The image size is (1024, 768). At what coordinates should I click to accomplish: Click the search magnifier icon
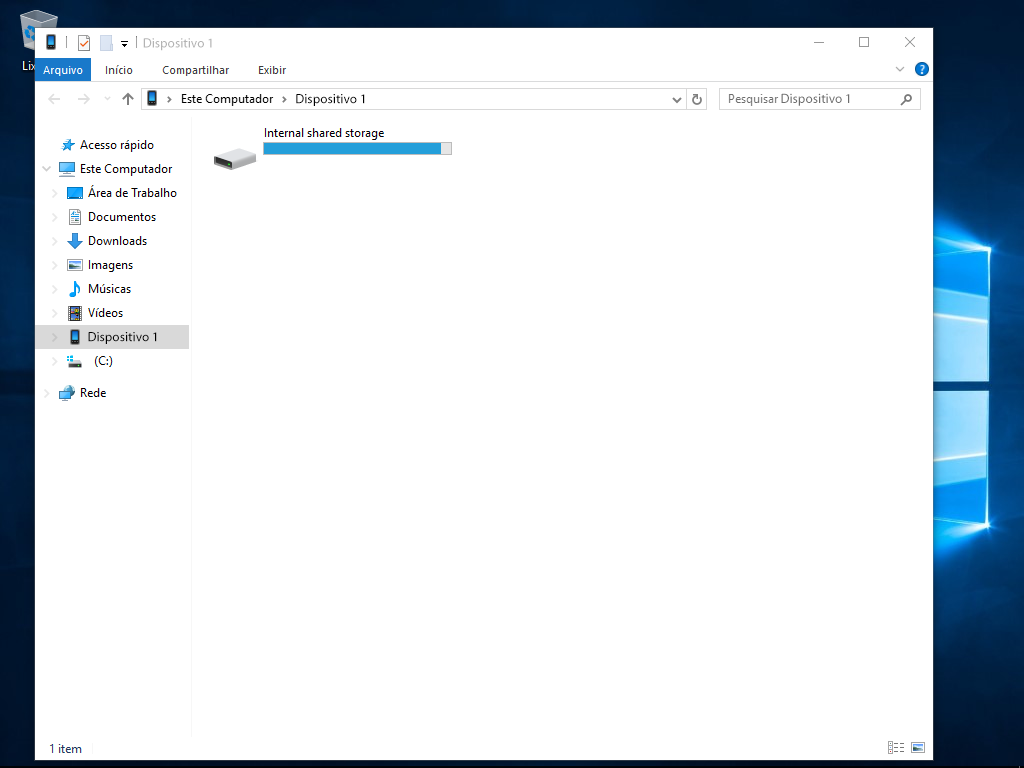pos(906,99)
